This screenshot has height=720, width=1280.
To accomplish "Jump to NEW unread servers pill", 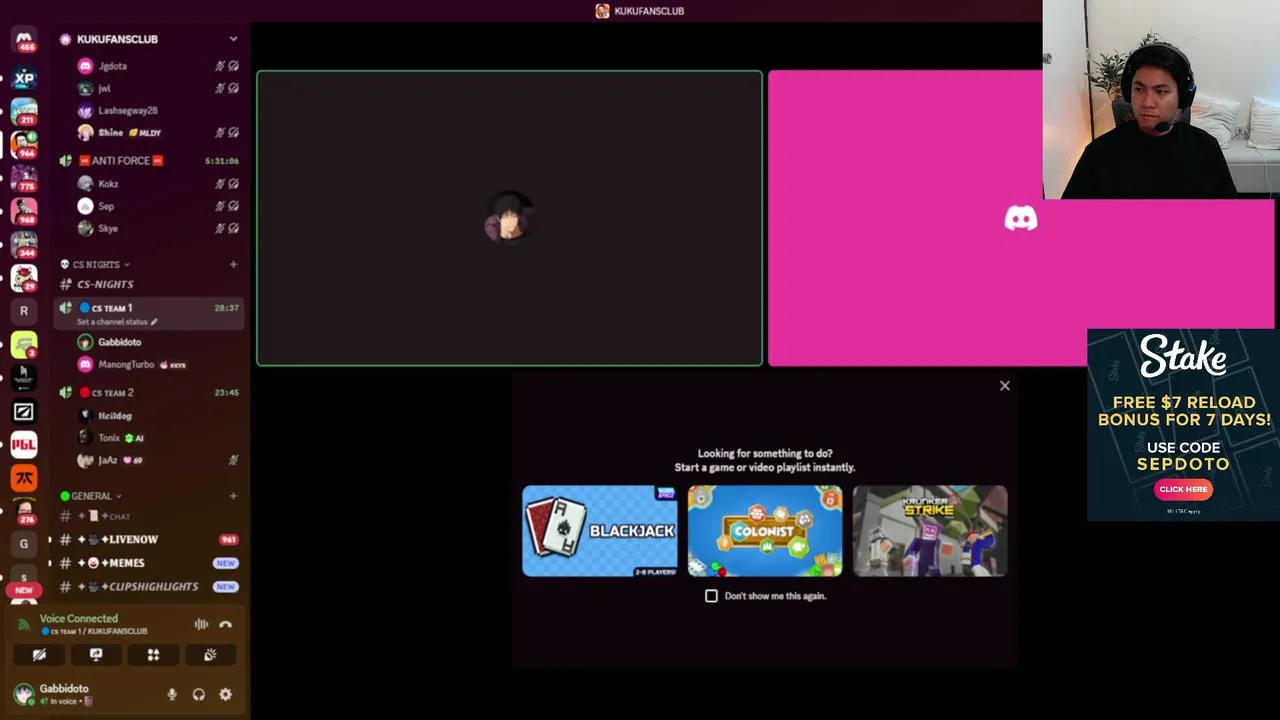I will [x=24, y=590].
